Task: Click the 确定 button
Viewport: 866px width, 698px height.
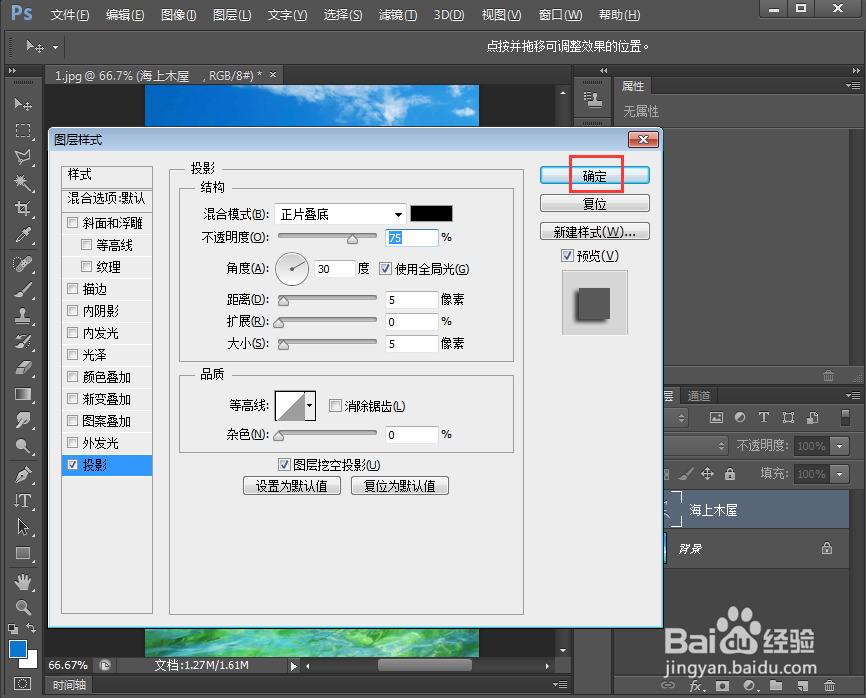Action: tap(595, 176)
